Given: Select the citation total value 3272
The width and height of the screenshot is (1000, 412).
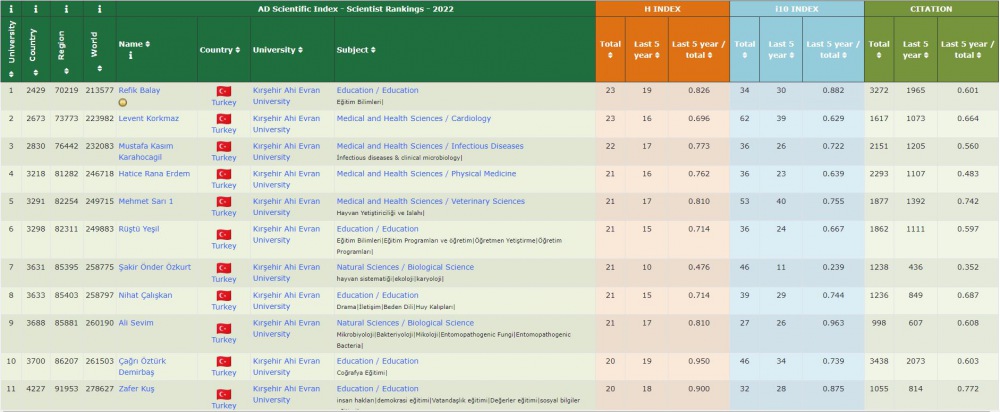Looking at the screenshot, I should pos(879,91).
